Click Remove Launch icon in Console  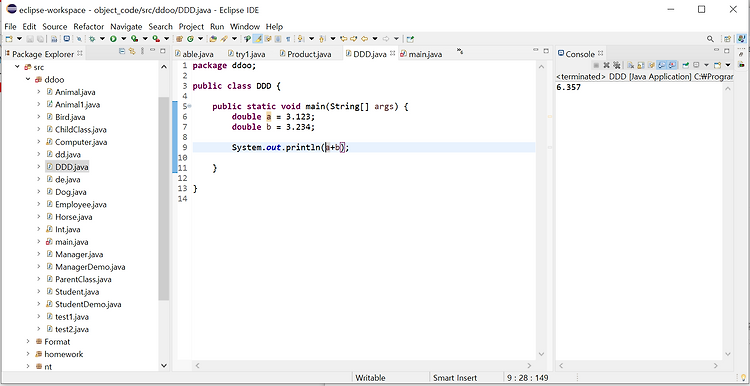tap(607, 65)
